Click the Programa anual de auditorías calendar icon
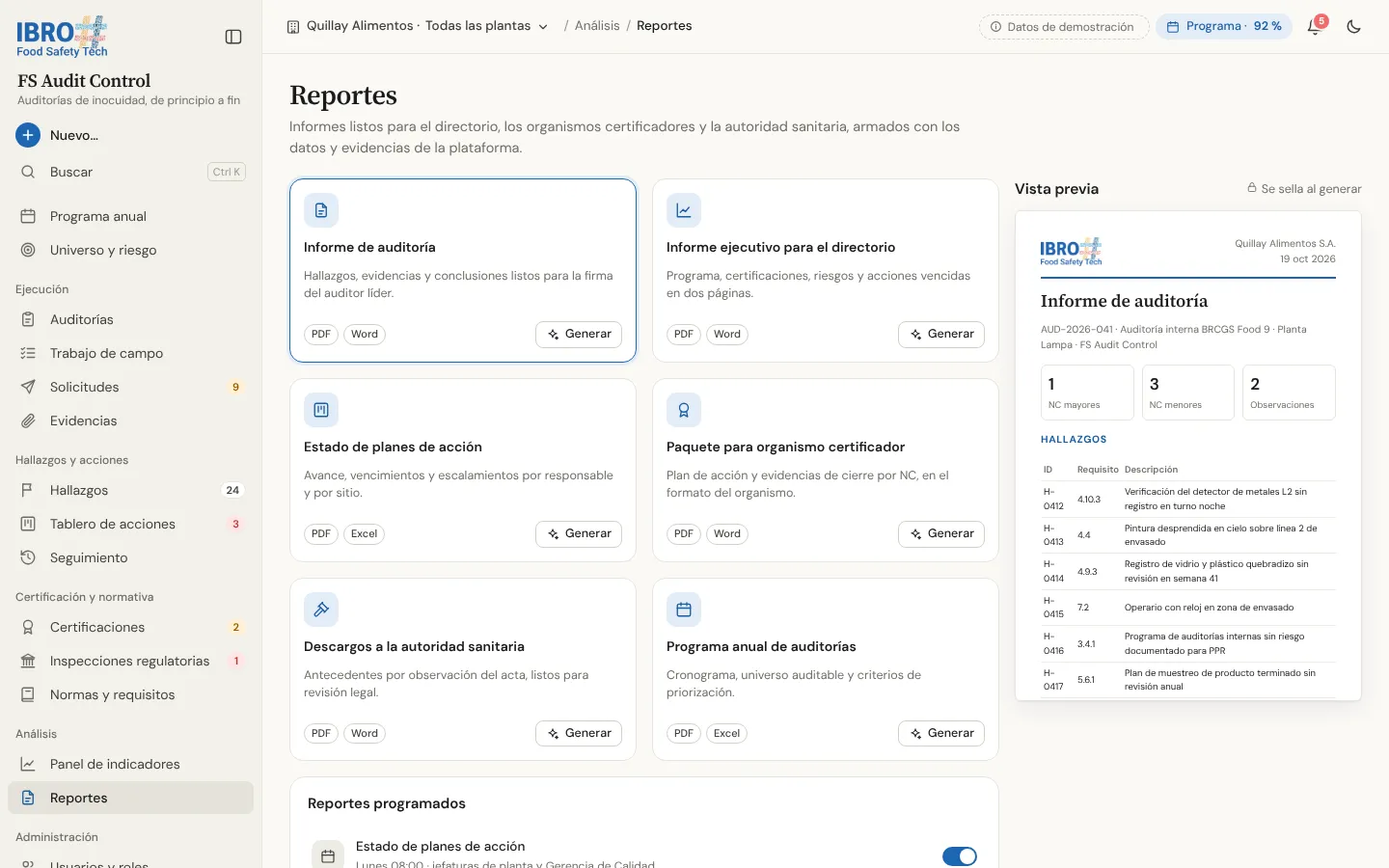The height and width of the screenshot is (868, 1389). pyautogui.click(x=684, y=610)
